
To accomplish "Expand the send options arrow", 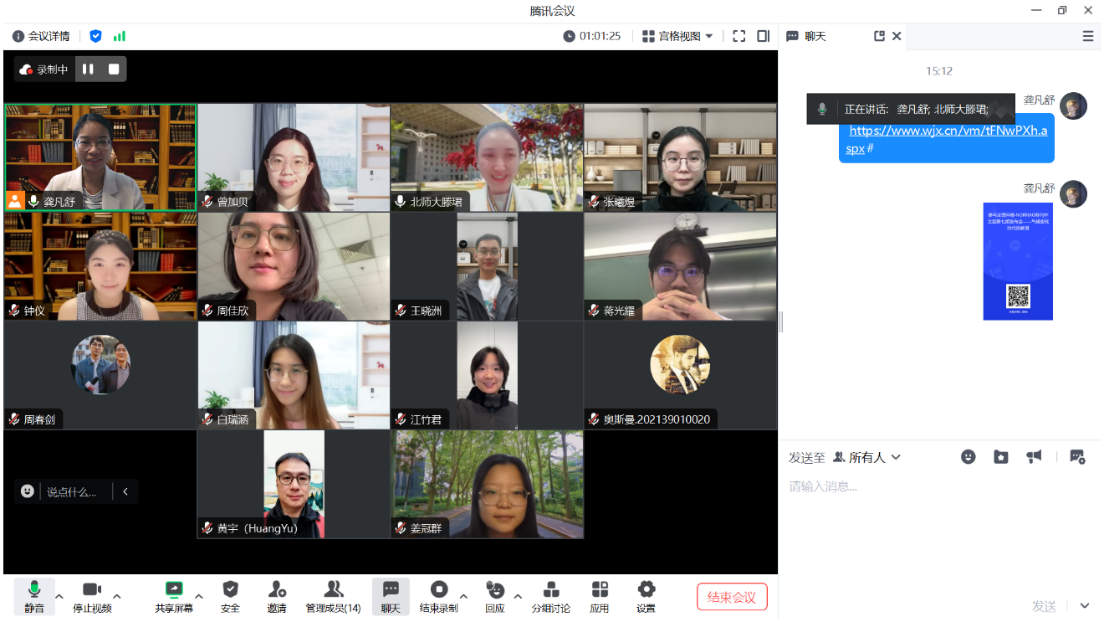I will 1084,606.
